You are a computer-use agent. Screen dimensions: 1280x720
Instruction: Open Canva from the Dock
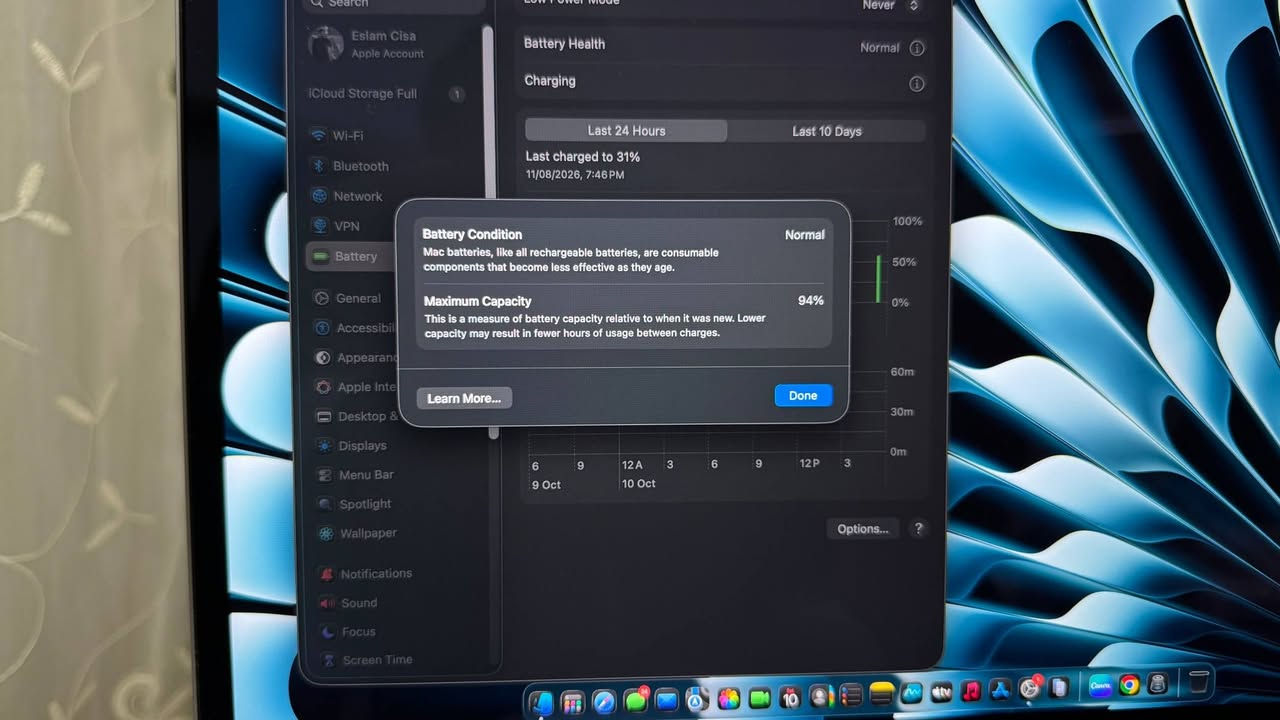click(x=1100, y=686)
